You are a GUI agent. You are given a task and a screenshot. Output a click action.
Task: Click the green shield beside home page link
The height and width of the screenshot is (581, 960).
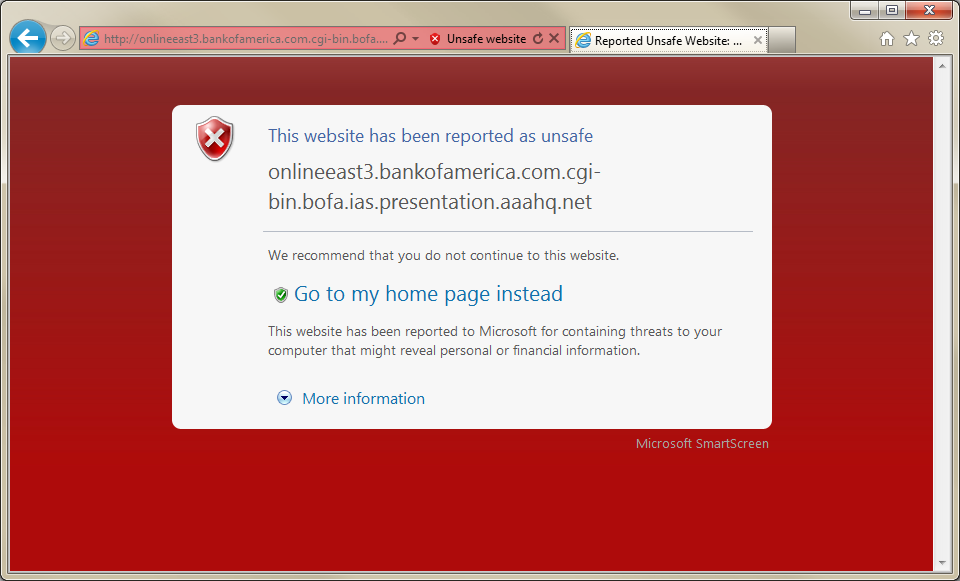click(x=280, y=294)
